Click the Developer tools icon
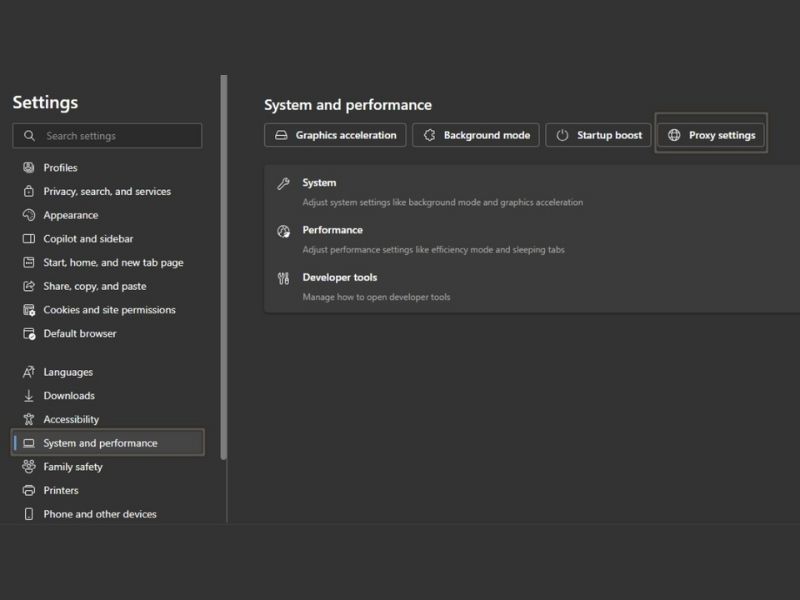 coord(283,278)
